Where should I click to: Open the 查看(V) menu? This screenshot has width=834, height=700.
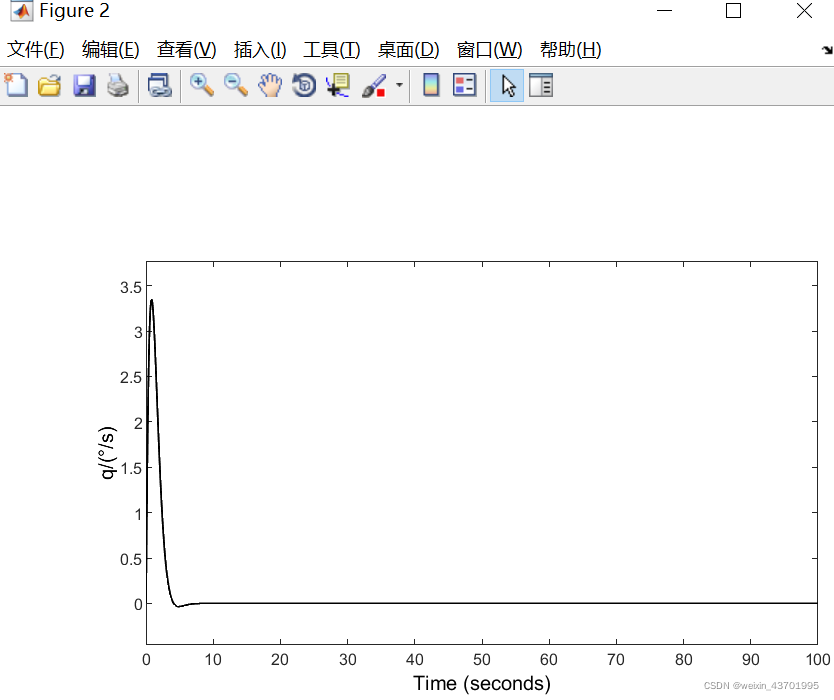tap(187, 49)
